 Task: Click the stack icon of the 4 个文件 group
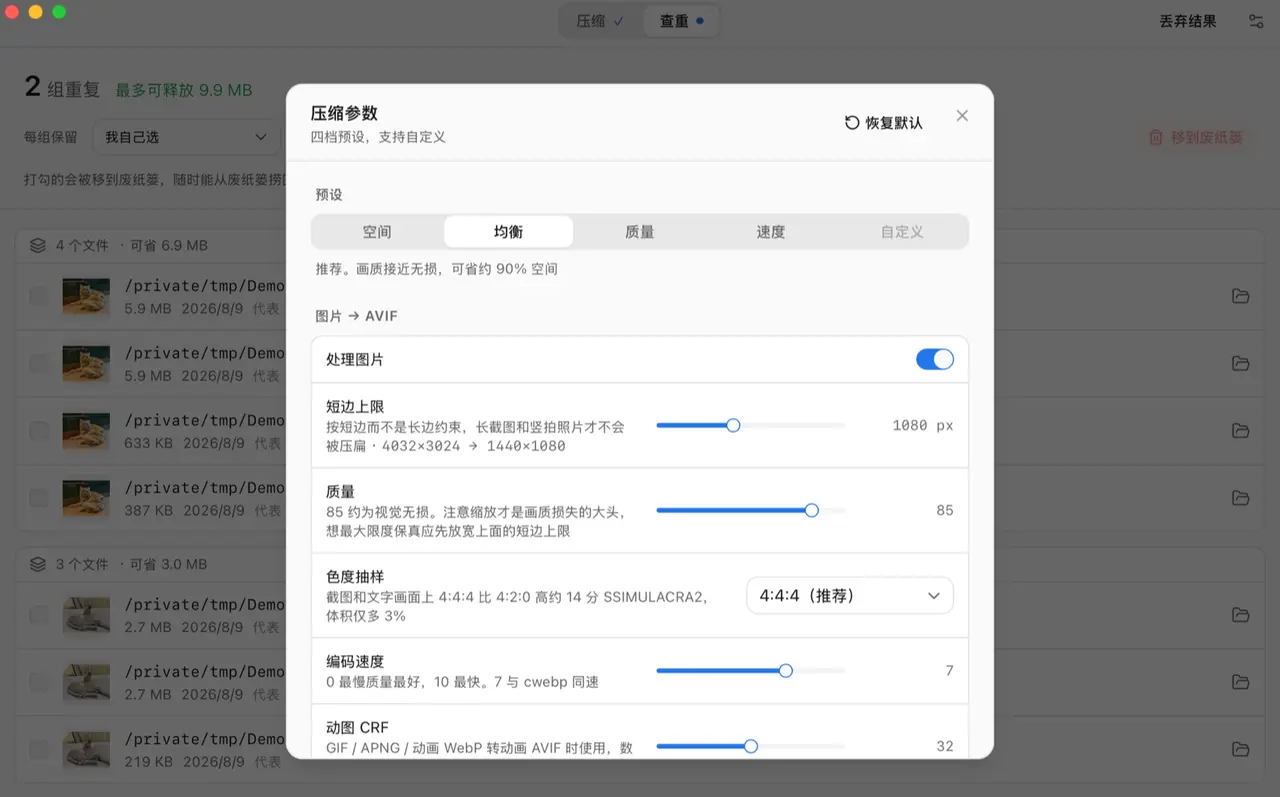38,245
